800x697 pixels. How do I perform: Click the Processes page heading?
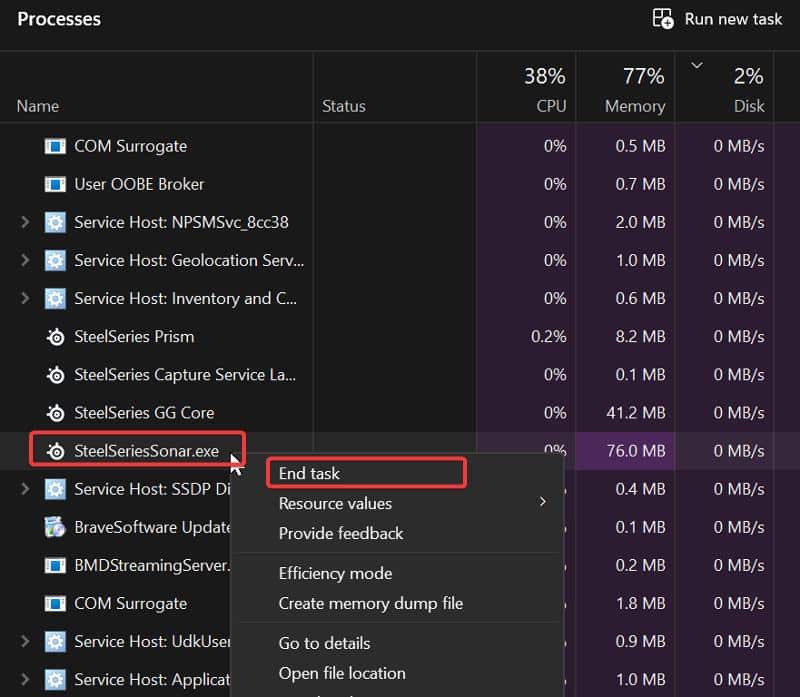pos(59,19)
